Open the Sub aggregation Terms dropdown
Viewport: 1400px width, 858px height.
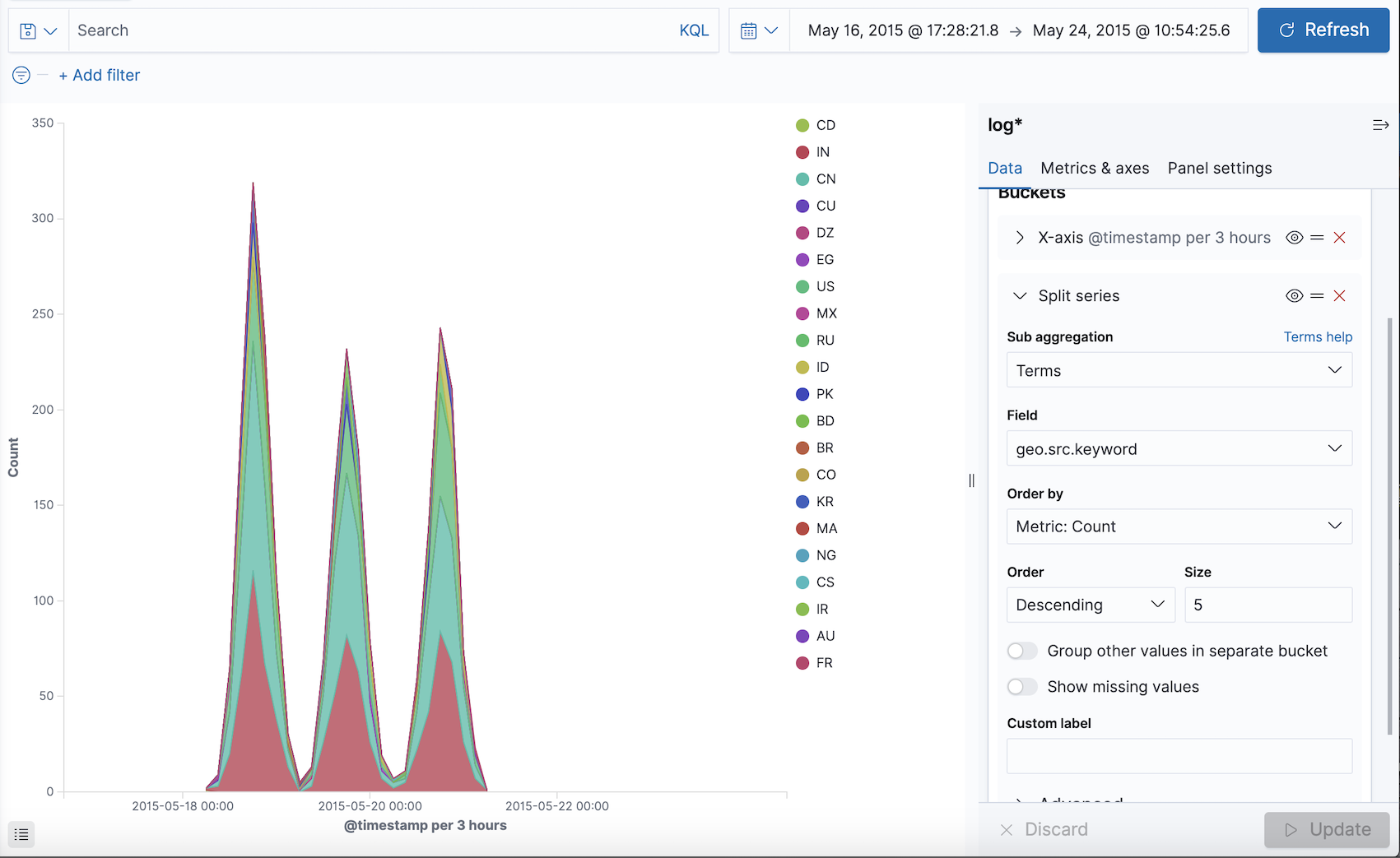click(x=1179, y=370)
